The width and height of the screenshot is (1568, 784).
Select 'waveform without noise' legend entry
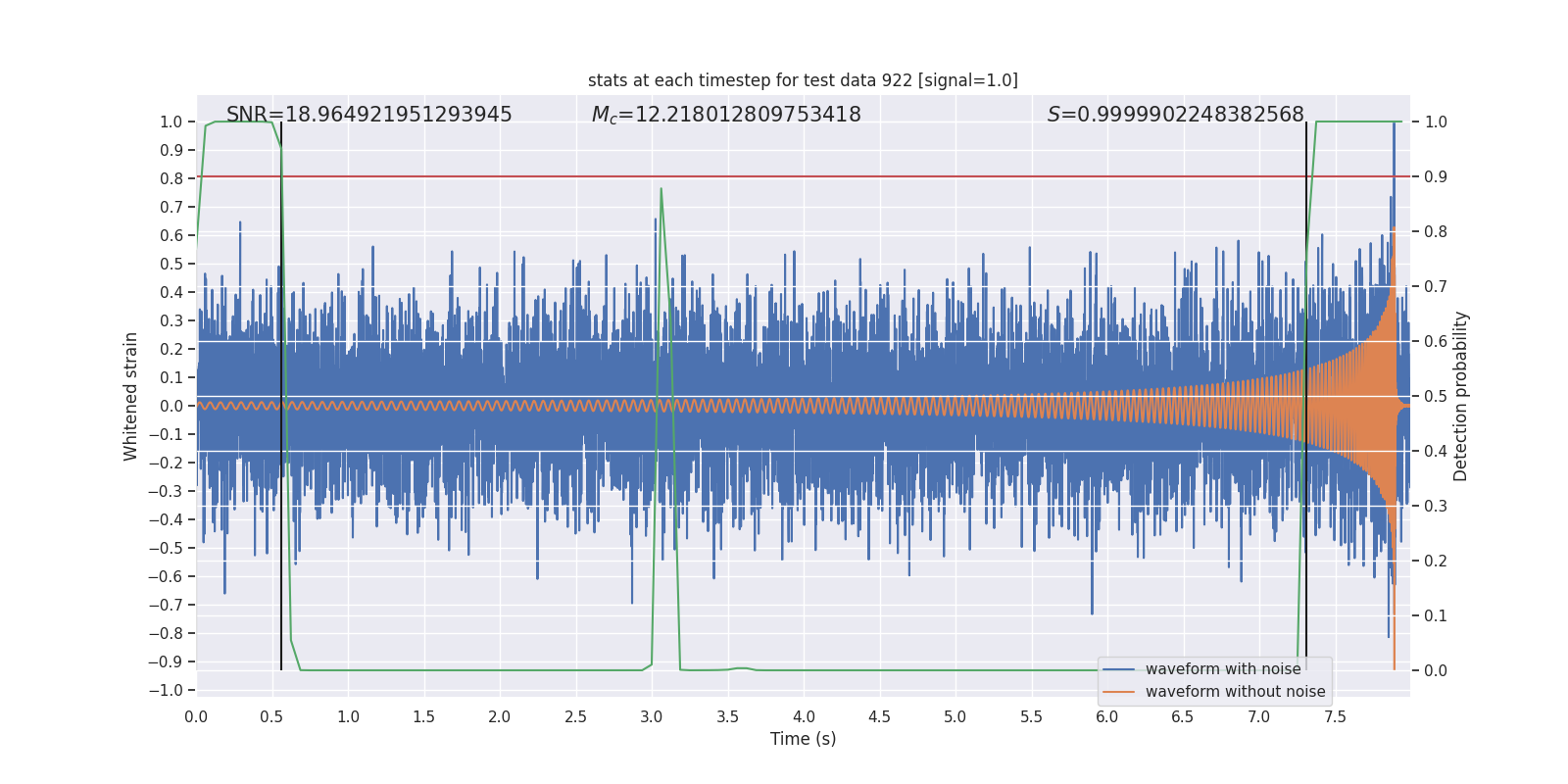1235,692
